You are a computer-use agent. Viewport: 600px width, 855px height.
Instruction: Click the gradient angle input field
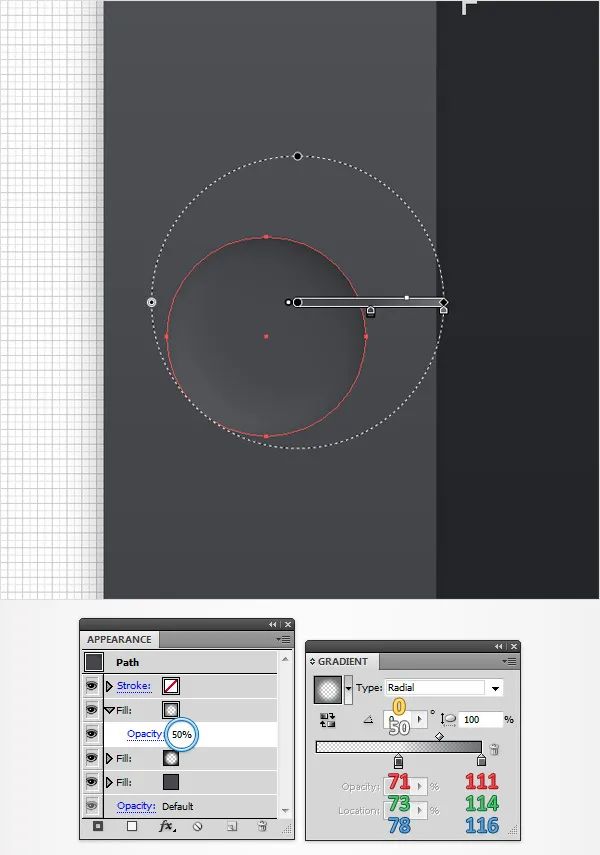(398, 720)
